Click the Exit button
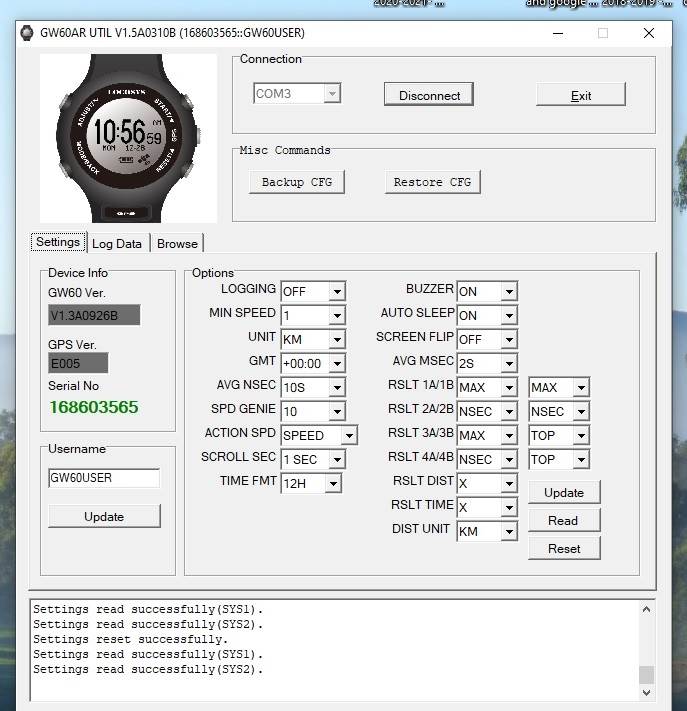The image size is (687, 711). [x=580, y=95]
